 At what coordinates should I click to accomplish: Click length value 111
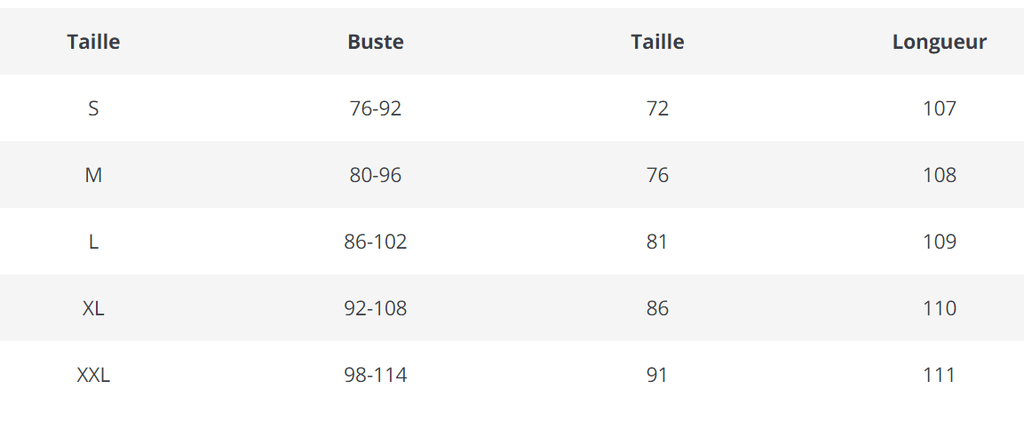[940, 375]
